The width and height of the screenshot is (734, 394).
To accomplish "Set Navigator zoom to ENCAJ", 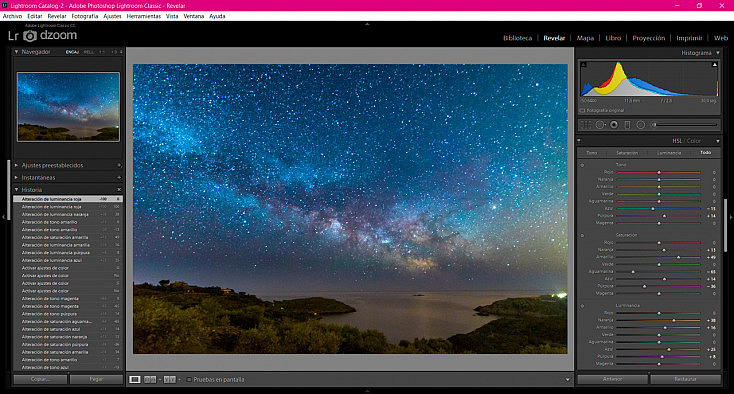I will click(x=72, y=52).
